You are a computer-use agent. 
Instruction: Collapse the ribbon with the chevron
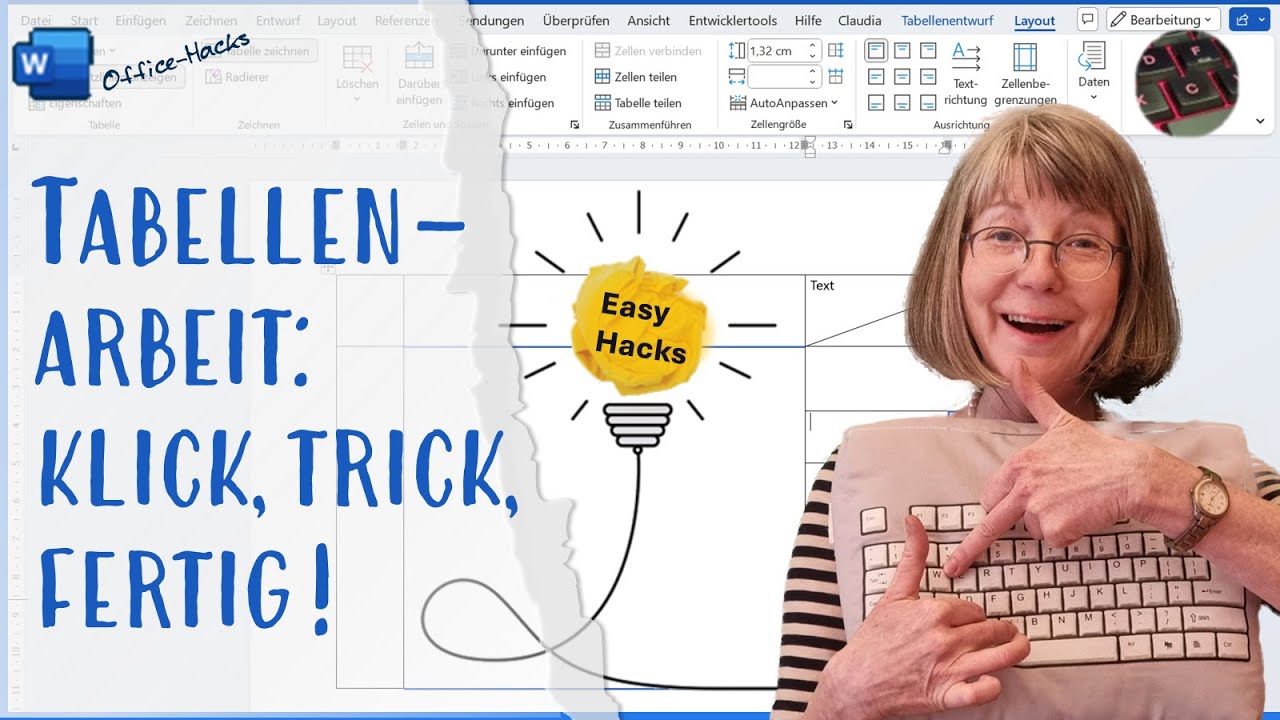[1260, 121]
